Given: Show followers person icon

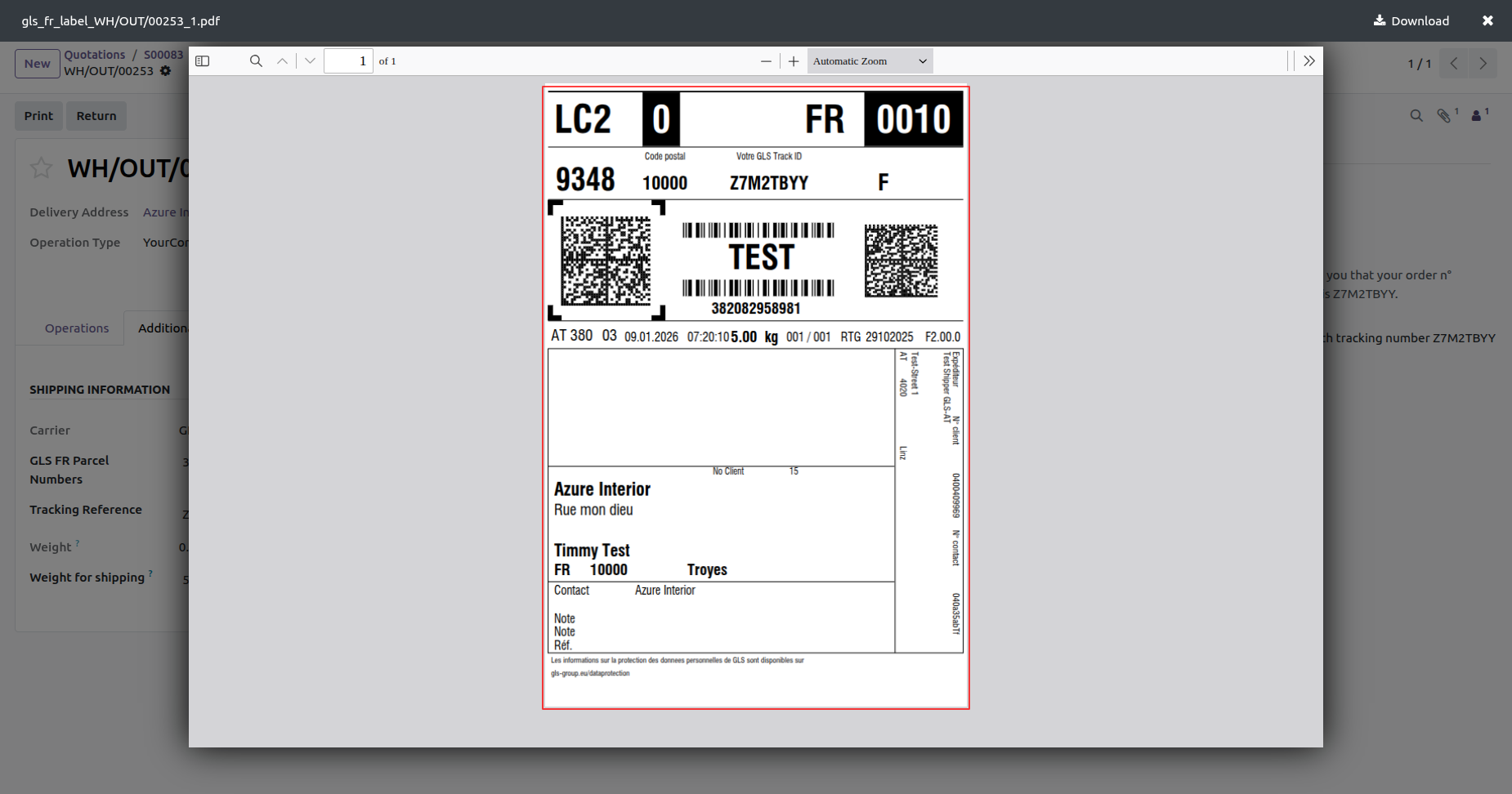Looking at the screenshot, I should coord(1478,116).
